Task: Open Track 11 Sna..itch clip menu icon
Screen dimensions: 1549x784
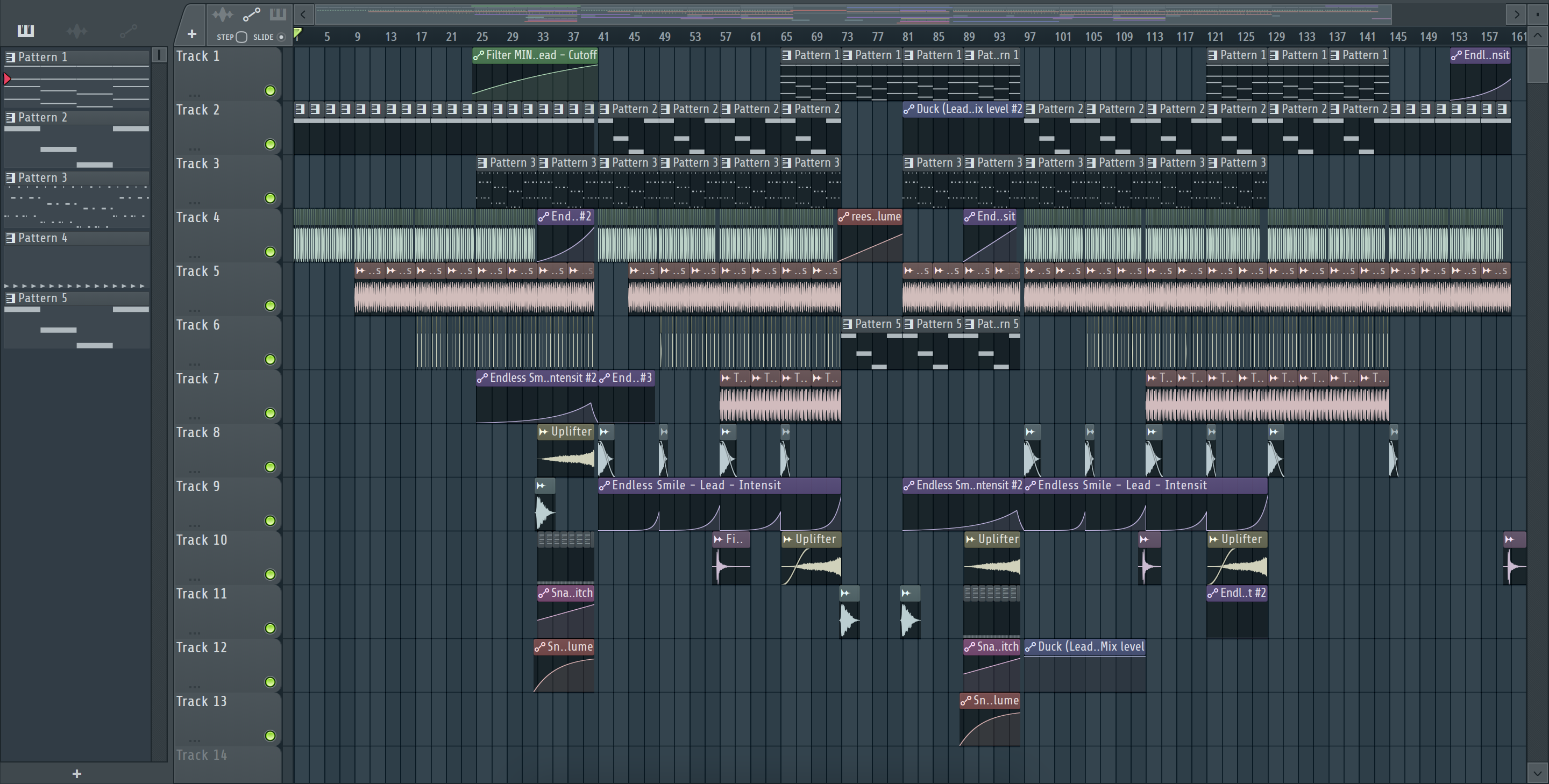Action: [544, 594]
